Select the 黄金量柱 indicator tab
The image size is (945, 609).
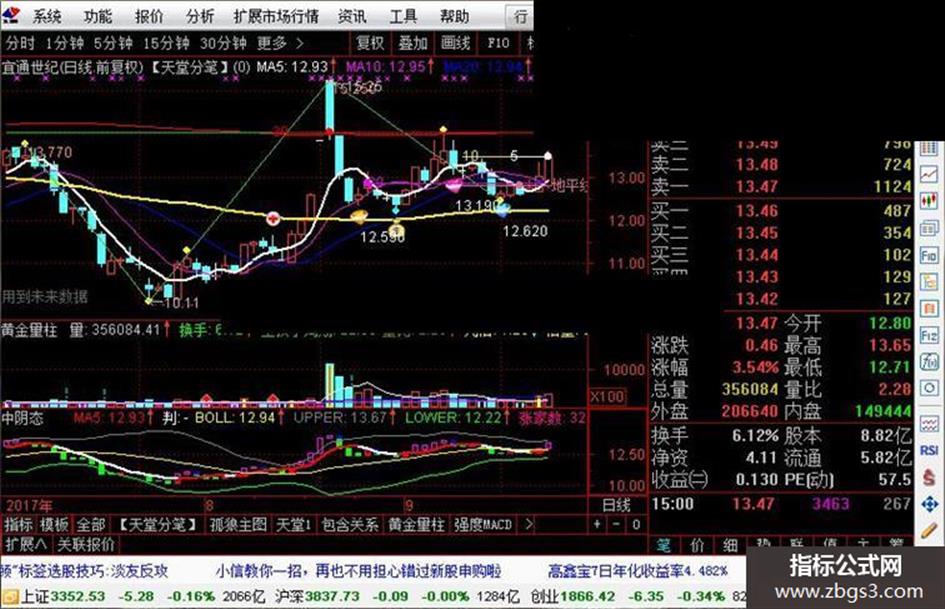[x=416, y=525]
